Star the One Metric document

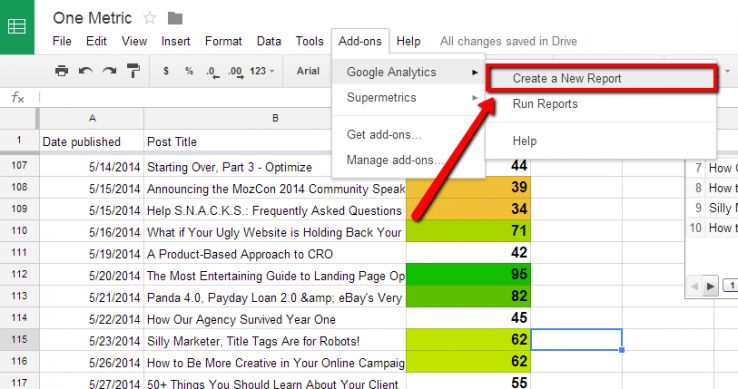tap(150, 18)
